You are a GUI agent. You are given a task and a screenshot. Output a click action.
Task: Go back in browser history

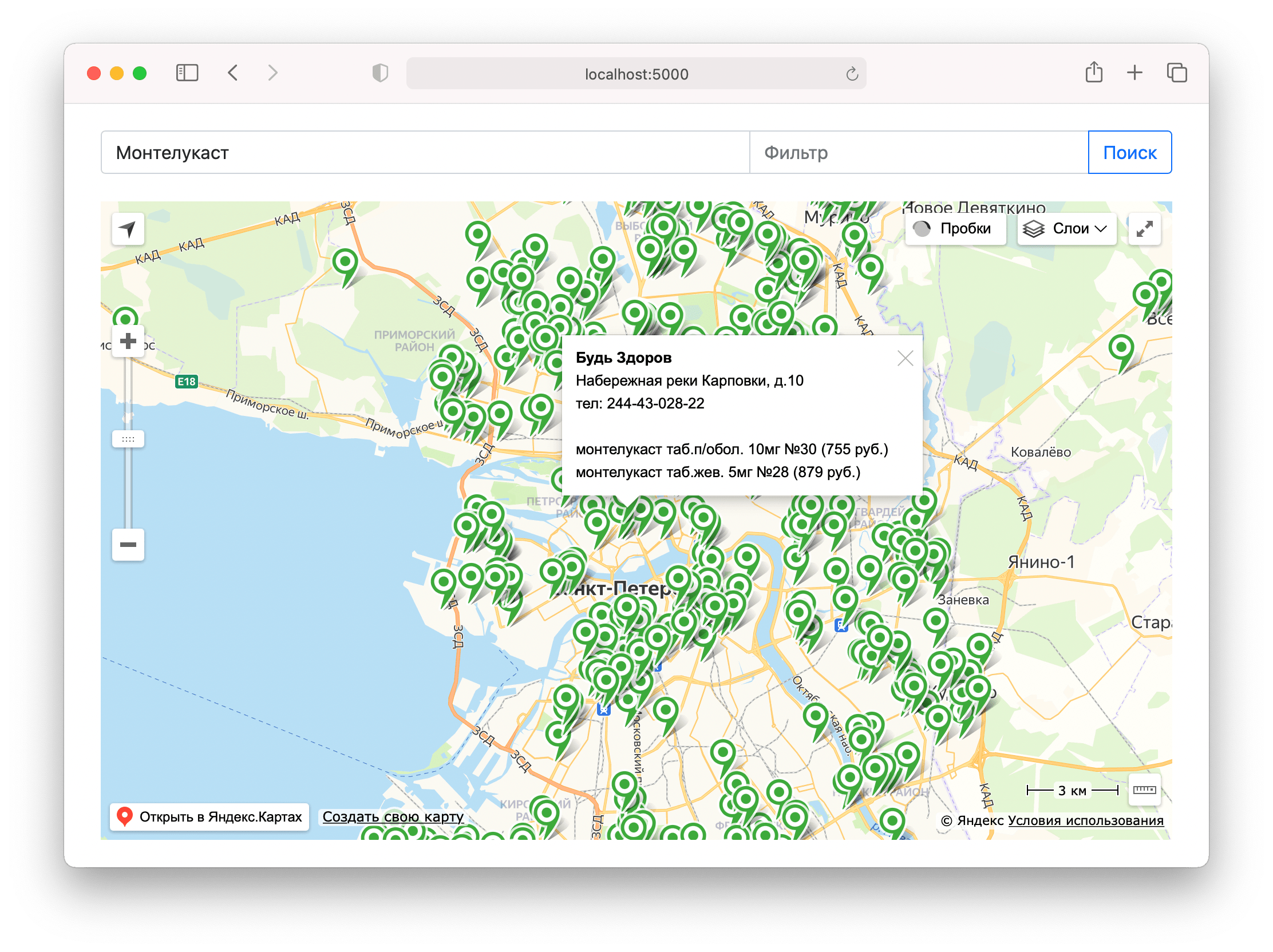coord(233,73)
